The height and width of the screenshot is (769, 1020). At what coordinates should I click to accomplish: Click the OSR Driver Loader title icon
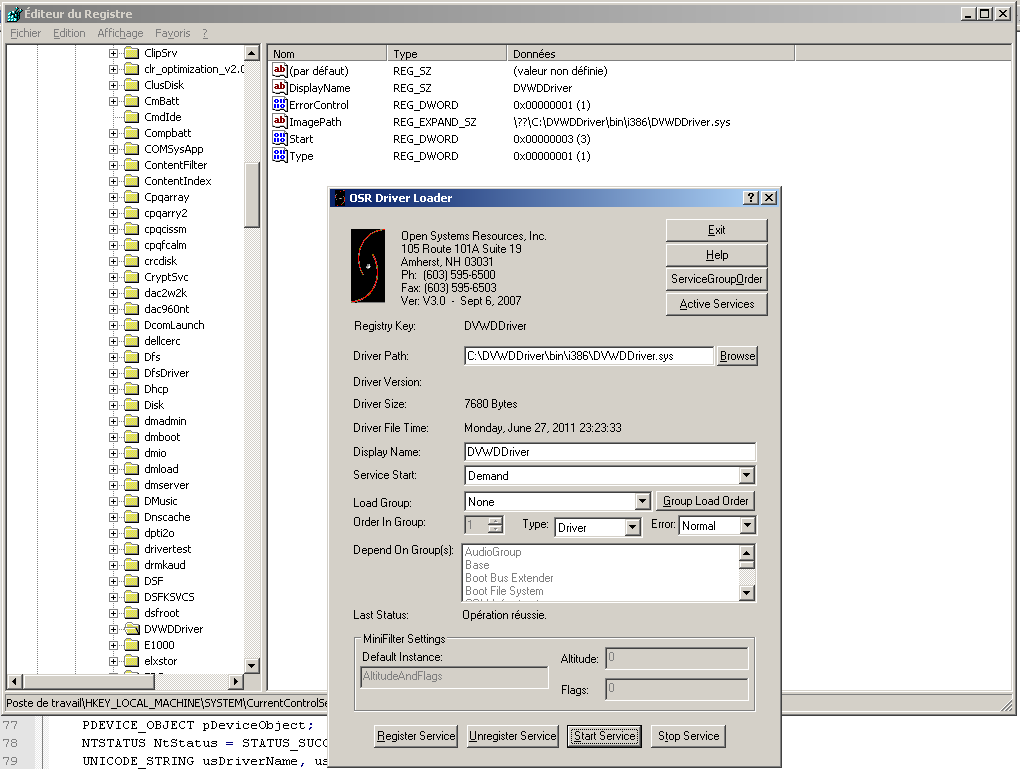point(340,198)
